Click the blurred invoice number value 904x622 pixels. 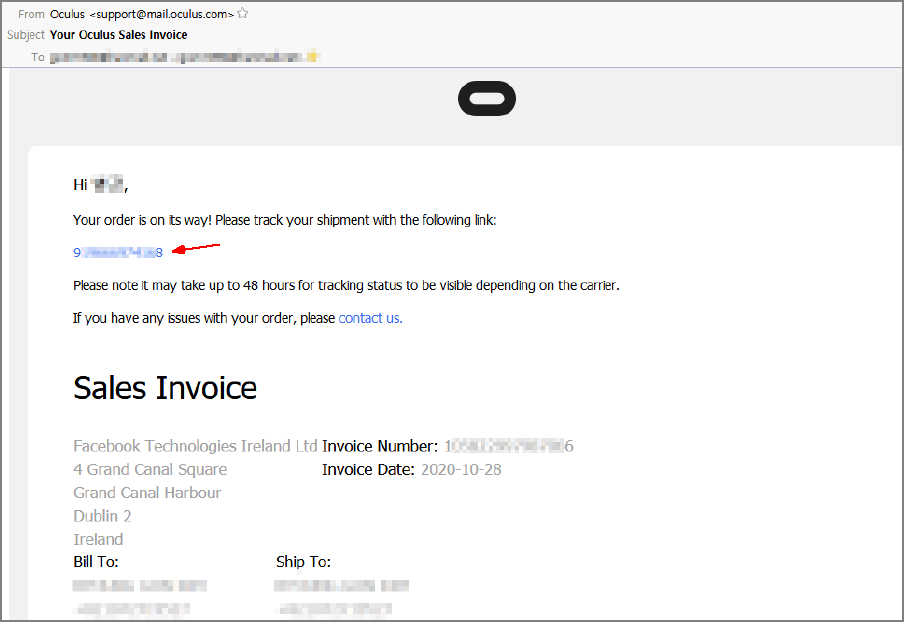pyautogui.click(x=508, y=446)
